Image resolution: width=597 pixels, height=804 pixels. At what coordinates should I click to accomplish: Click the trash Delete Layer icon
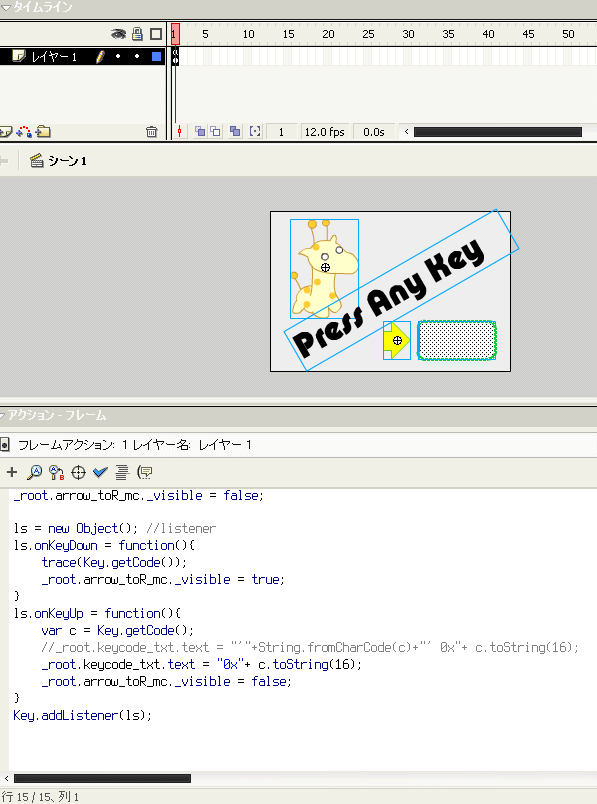click(151, 132)
